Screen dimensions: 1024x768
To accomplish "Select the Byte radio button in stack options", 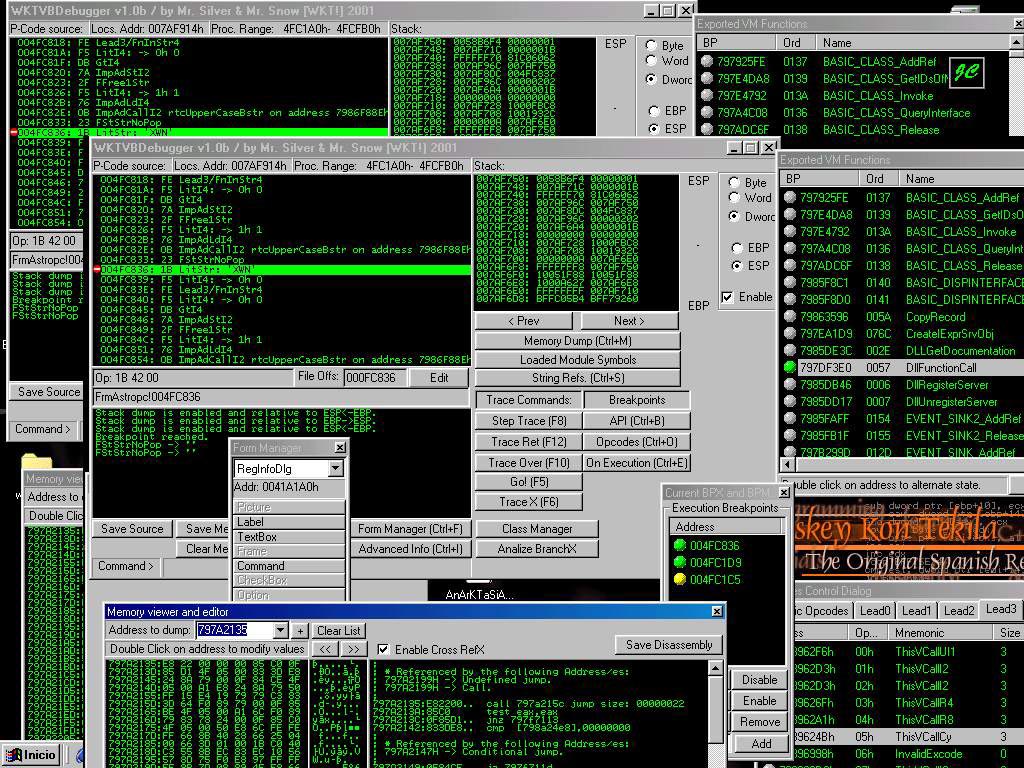I will click(735, 183).
